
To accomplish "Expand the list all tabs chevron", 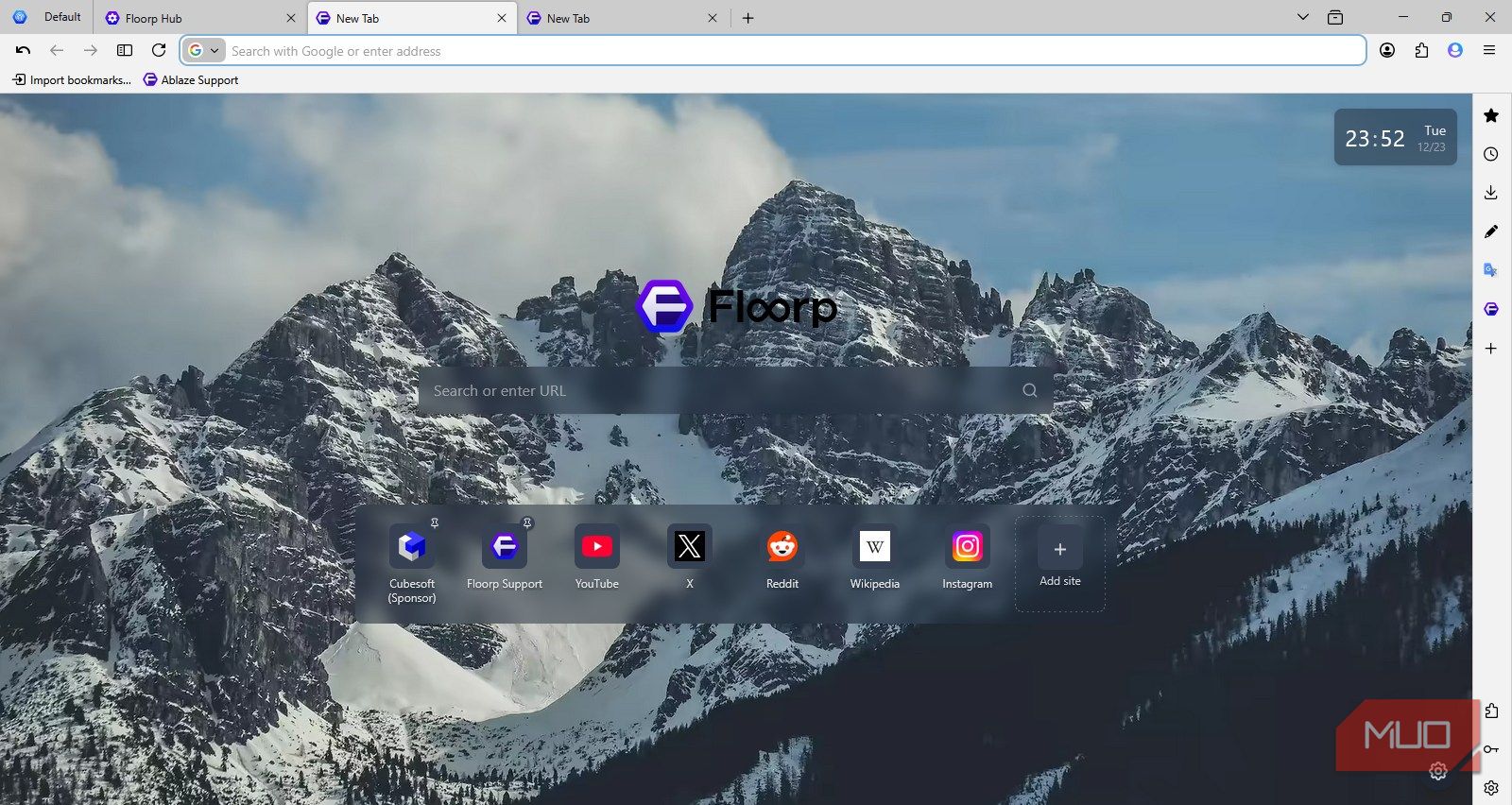I will pos(1303,17).
